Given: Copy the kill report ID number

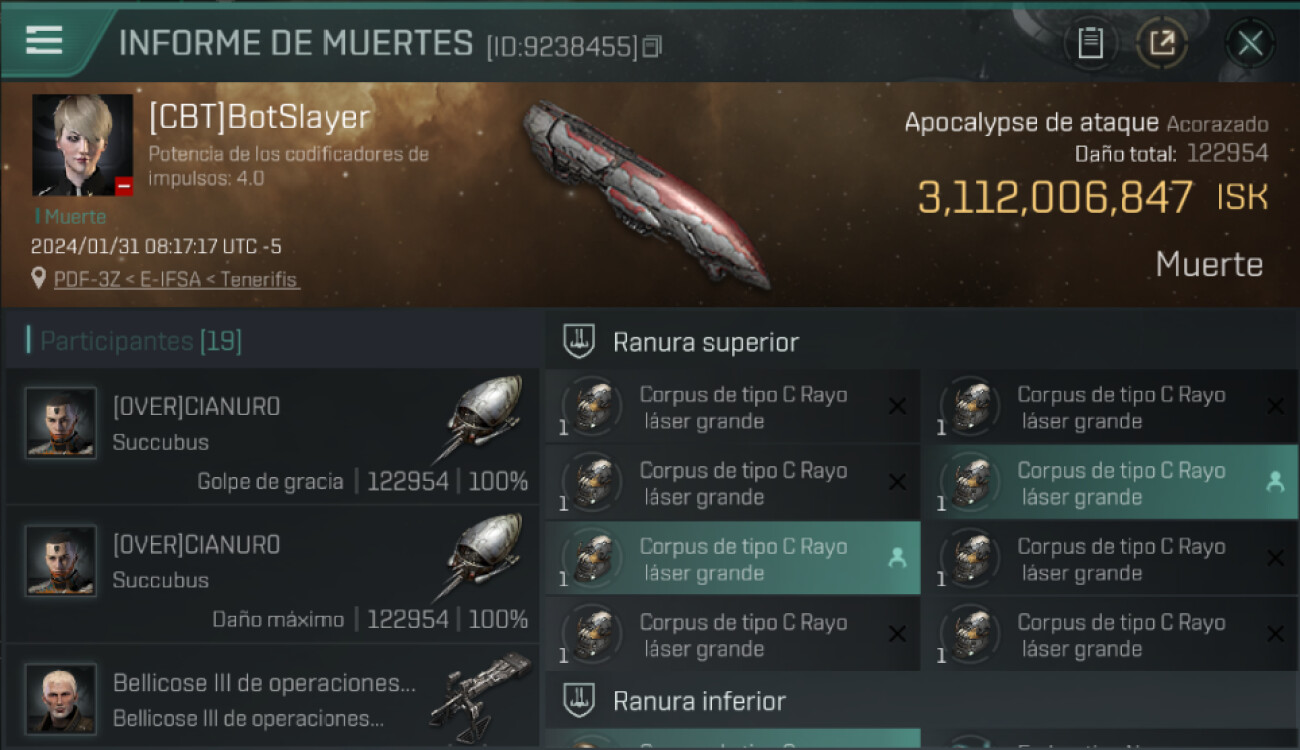Looking at the screenshot, I should click(652, 46).
